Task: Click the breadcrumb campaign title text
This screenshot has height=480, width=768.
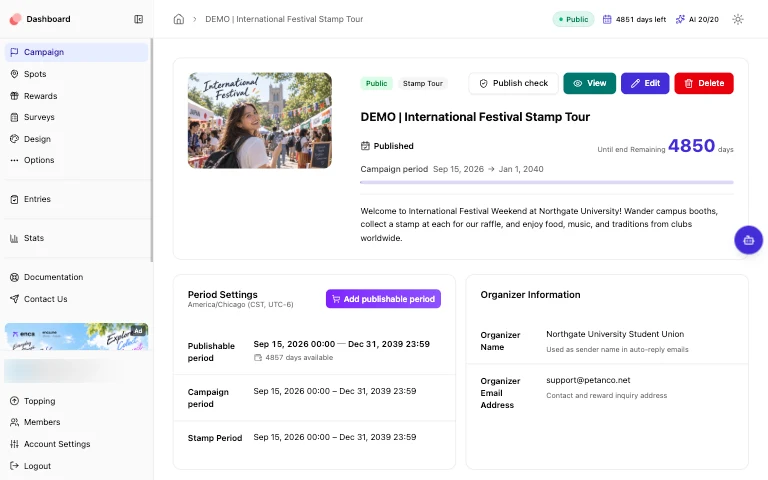Action: pos(284,19)
